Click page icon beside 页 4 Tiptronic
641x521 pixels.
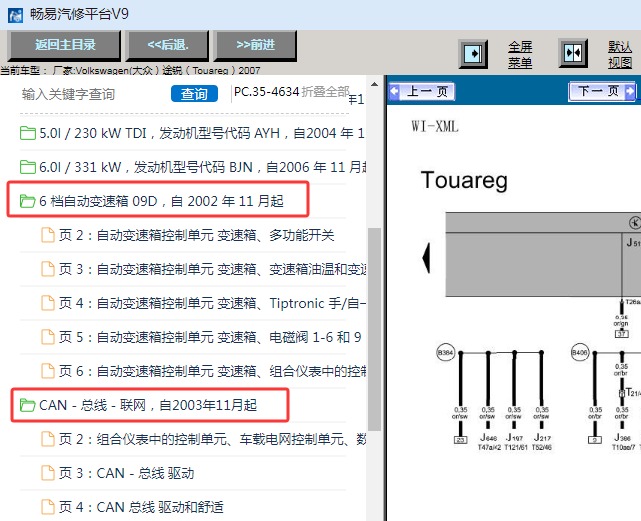tap(48, 303)
